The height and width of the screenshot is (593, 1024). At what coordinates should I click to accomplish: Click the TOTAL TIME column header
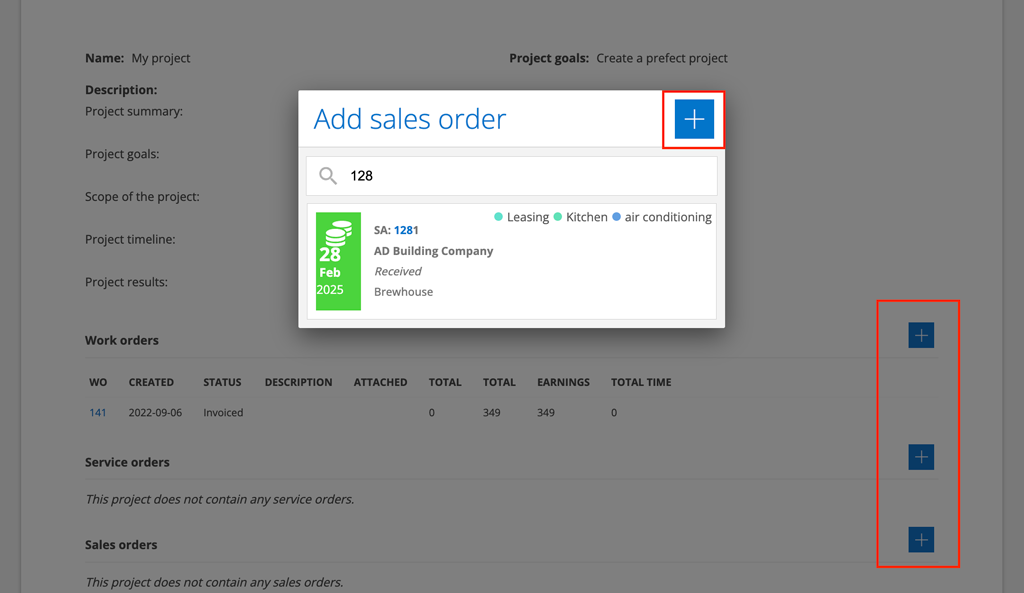point(641,382)
